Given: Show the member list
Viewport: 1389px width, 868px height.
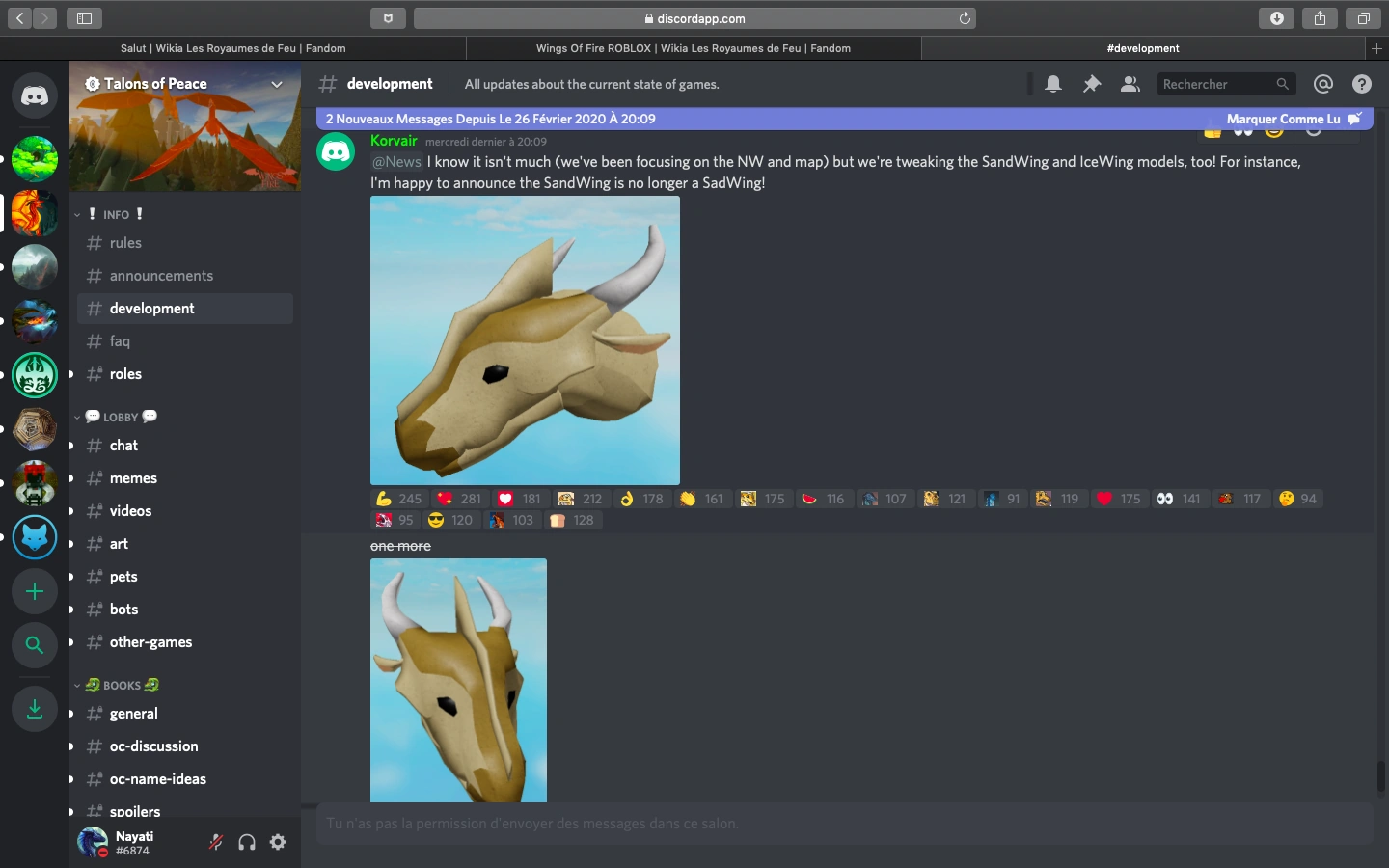Looking at the screenshot, I should [1130, 85].
